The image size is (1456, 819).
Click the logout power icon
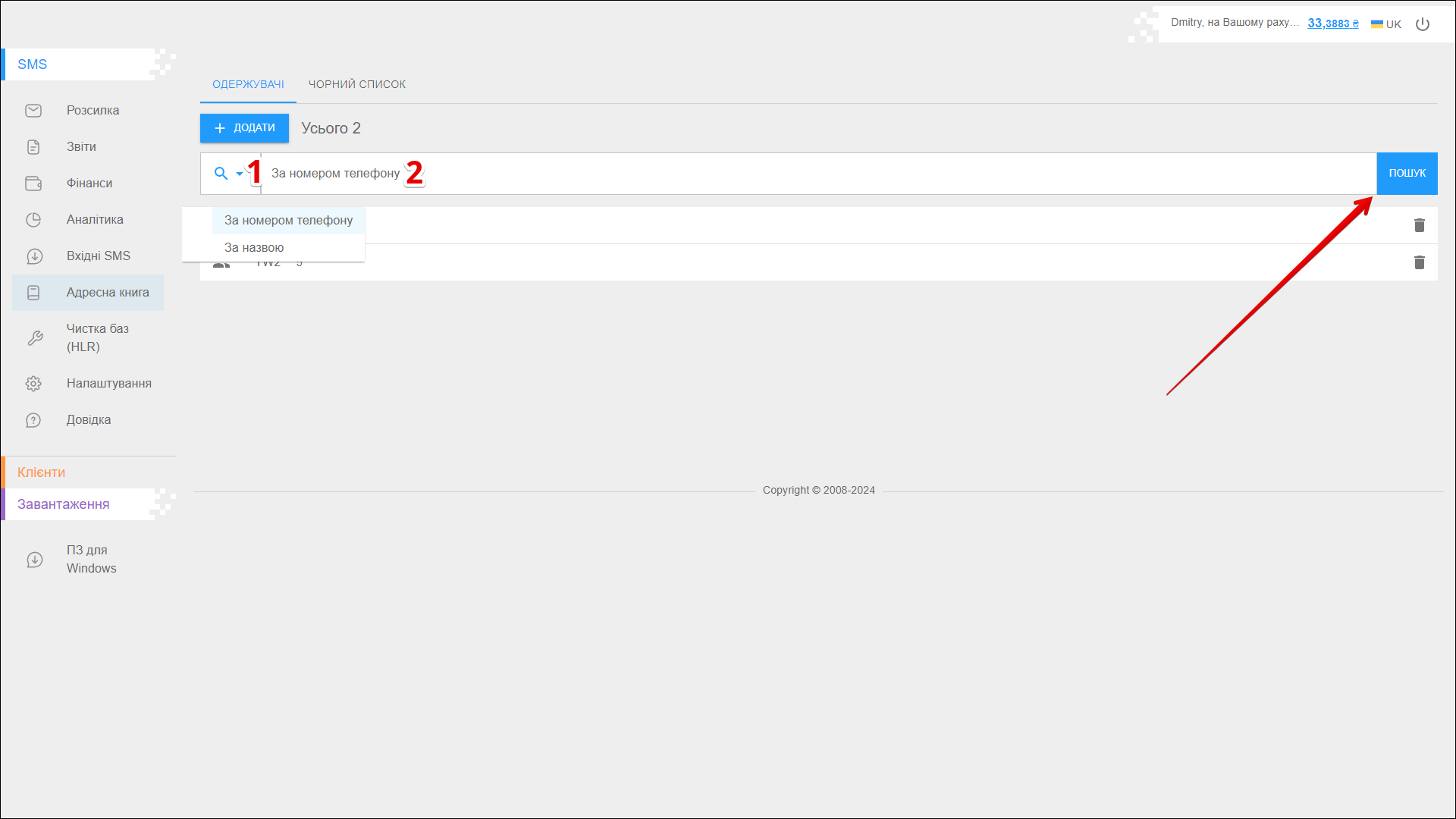1423,24
